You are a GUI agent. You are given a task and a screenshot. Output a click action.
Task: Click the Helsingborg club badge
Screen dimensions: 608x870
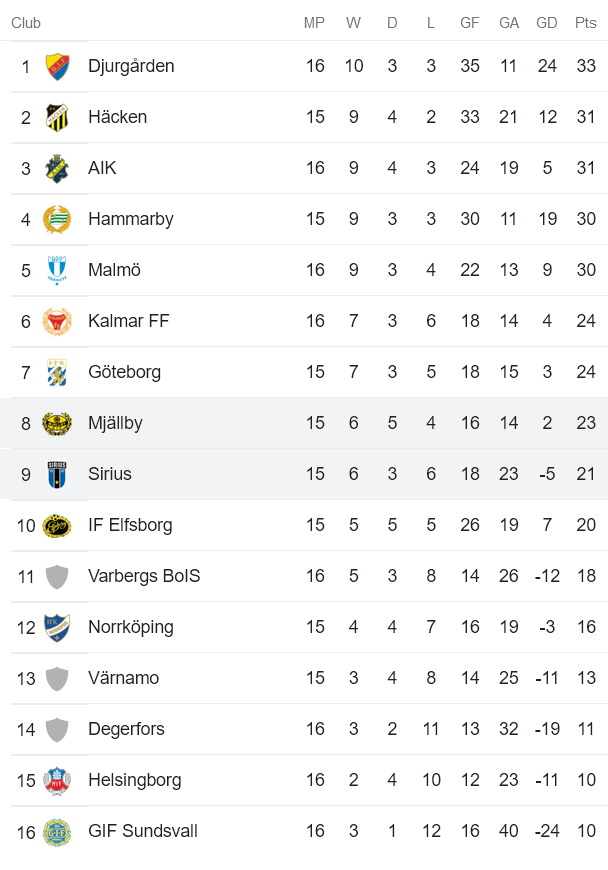coord(57,780)
